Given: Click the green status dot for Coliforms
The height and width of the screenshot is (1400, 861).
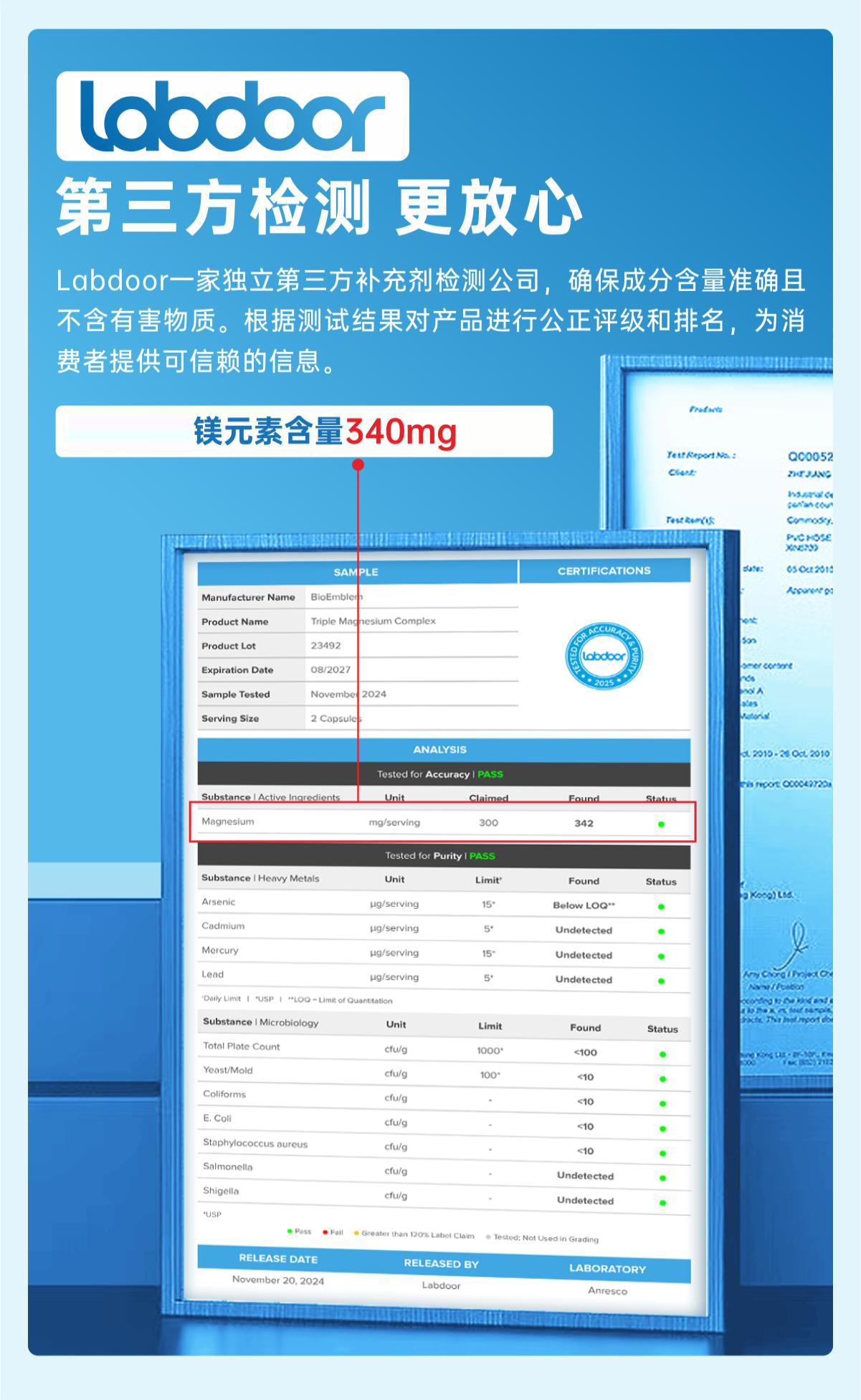Looking at the screenshot, I should [x=662, y=1104].
